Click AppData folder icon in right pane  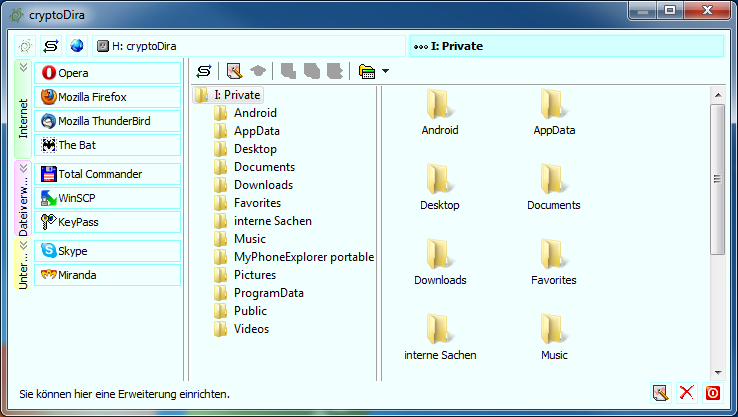click(x=554, y=104)
